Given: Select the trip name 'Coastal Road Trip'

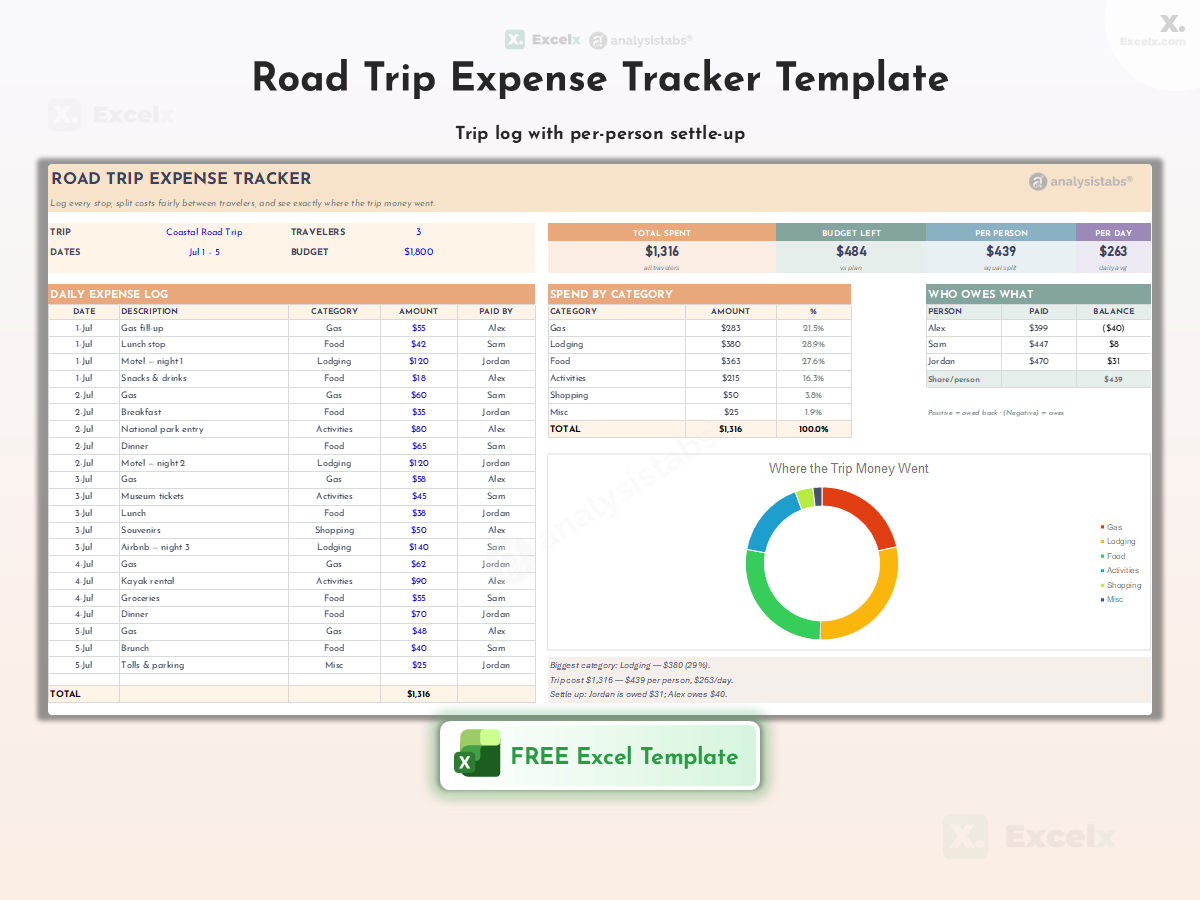Looking at the screenshot, I should (x=204, y=232).
